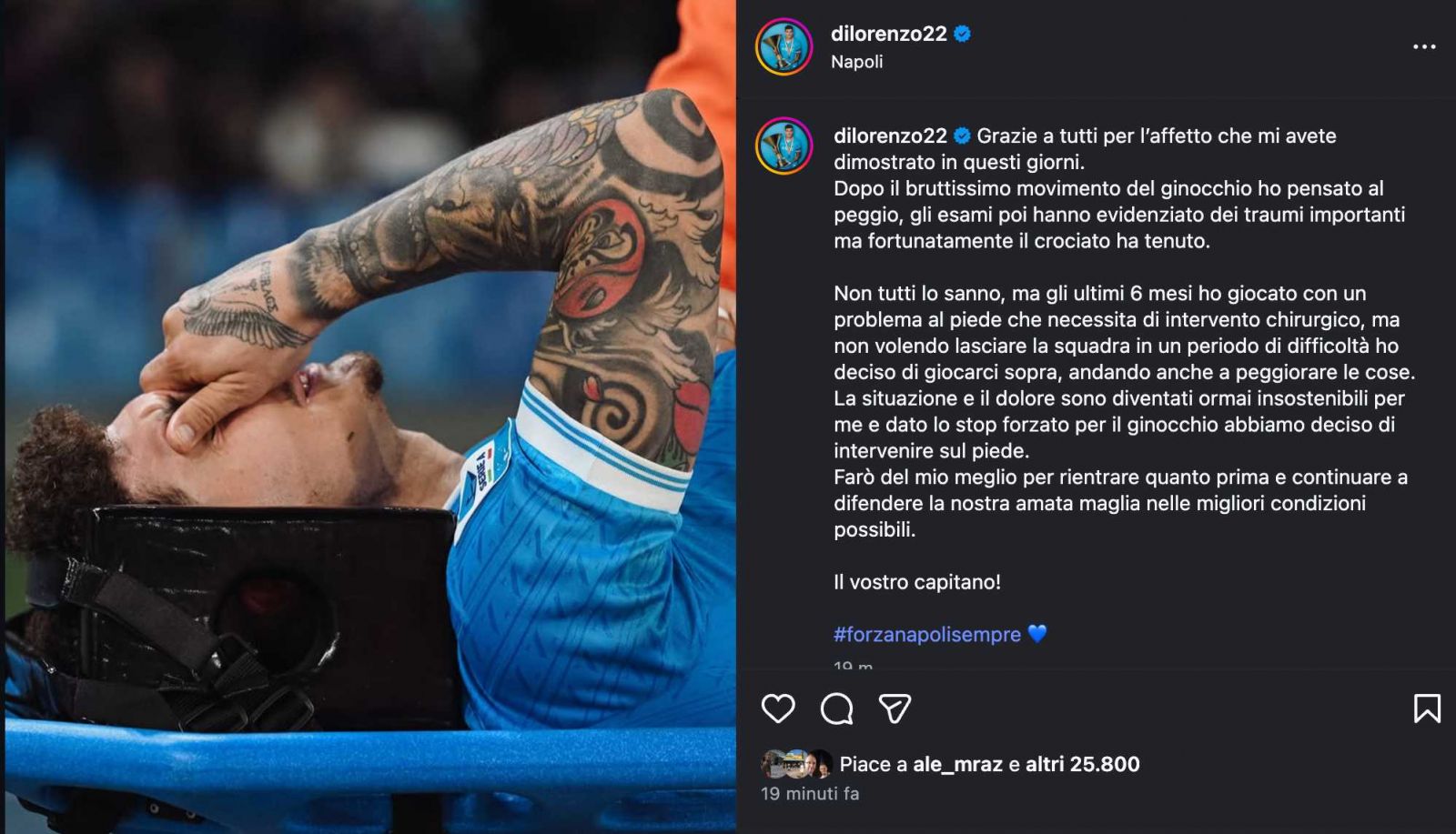Screen dimensions: 1456x834
Task: Open comments with the speech bubble icon
Action: [x=836, y=708]
